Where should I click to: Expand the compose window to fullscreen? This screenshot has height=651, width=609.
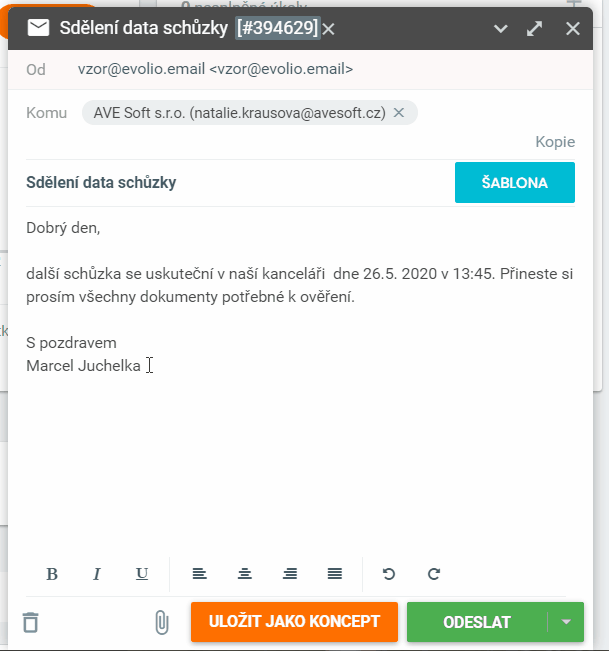535,29
